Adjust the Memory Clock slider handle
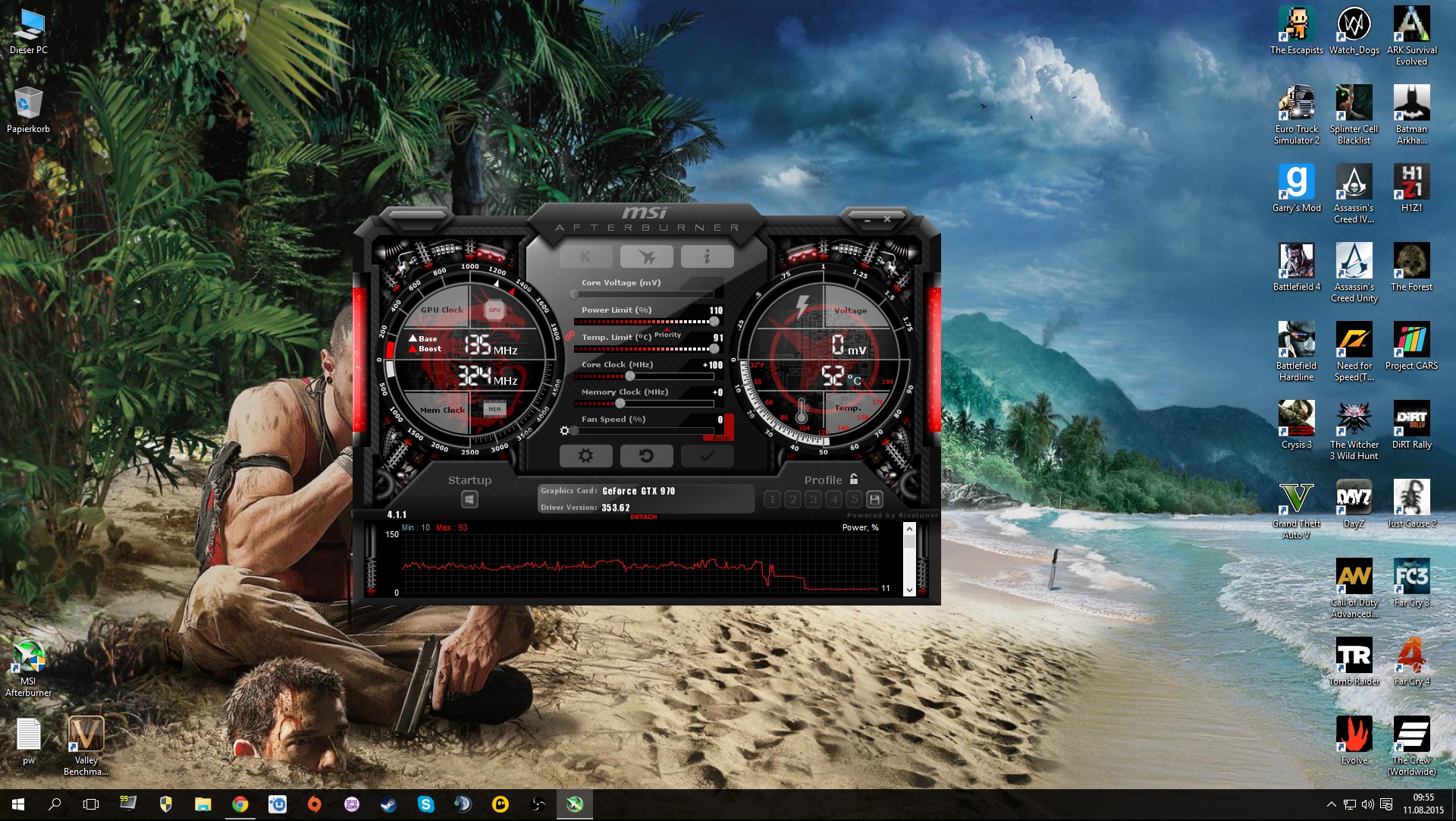 coord(620,404)
